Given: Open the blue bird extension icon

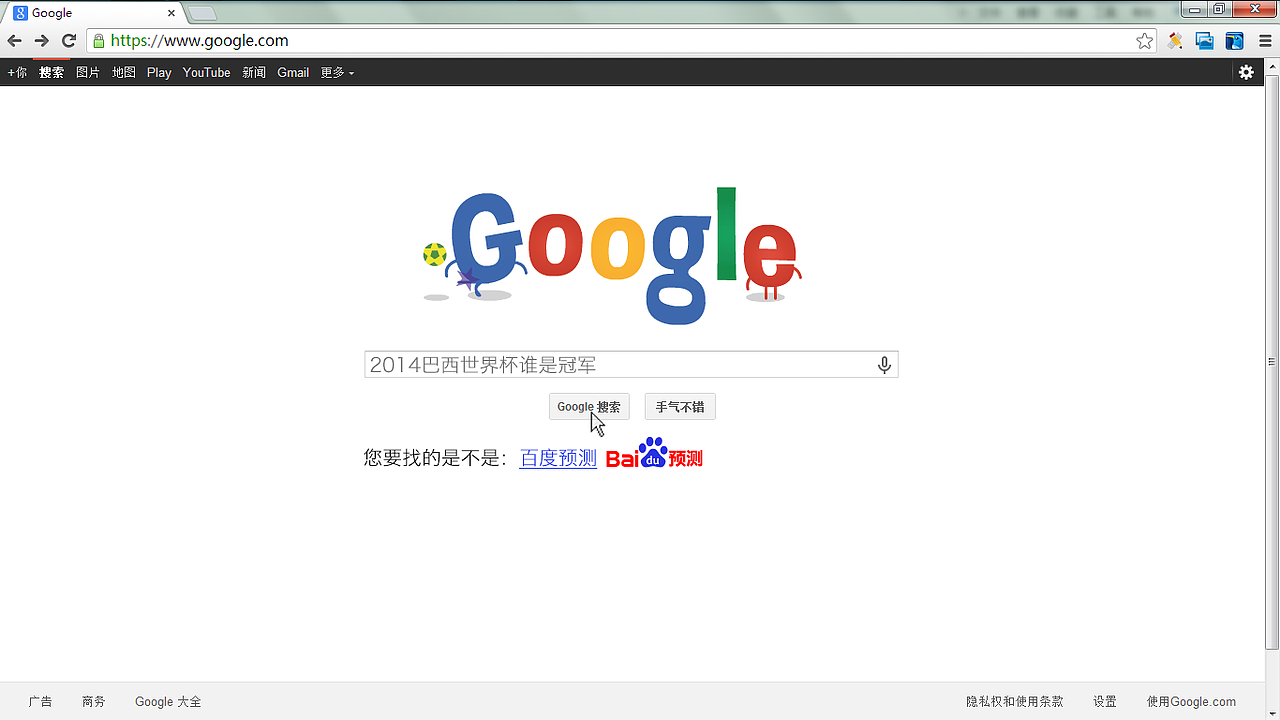Looking at the screenshot, I should click(x=1235, y=41).
